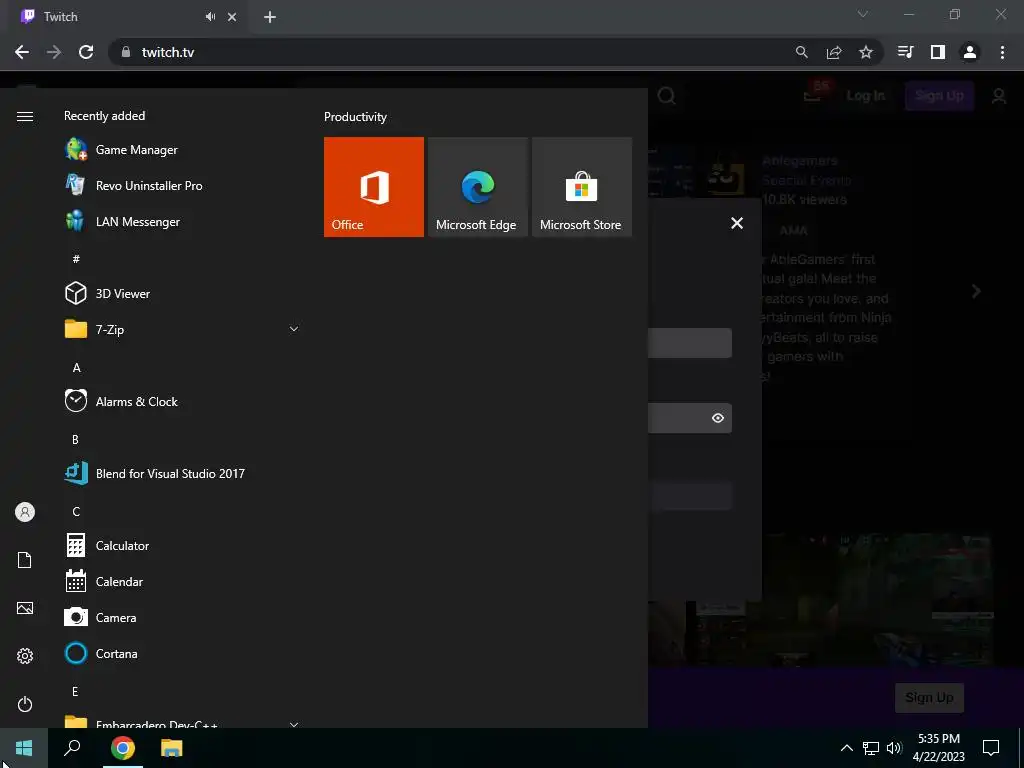The width and height of the screenshot is (1024, 768).
Task: Open Pictures from Start sidebar
Action: (25, 608)
